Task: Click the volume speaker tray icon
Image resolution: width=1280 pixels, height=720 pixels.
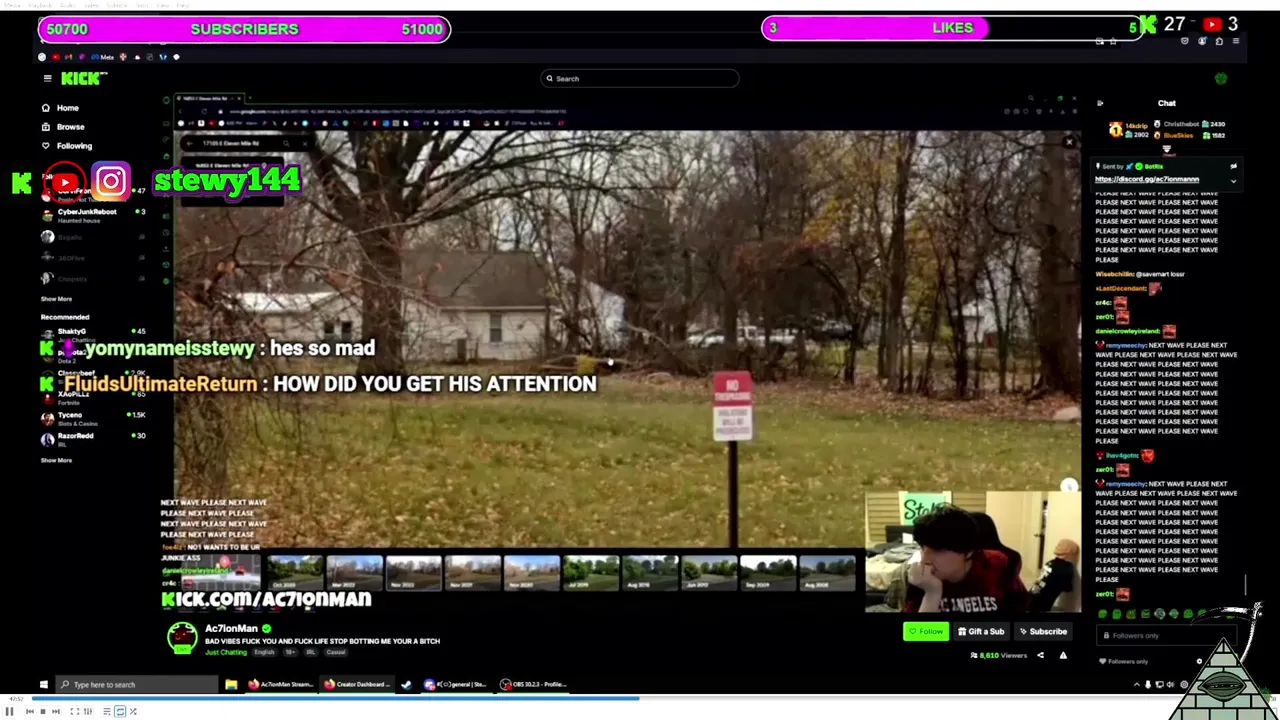Action: point(1171,685)
